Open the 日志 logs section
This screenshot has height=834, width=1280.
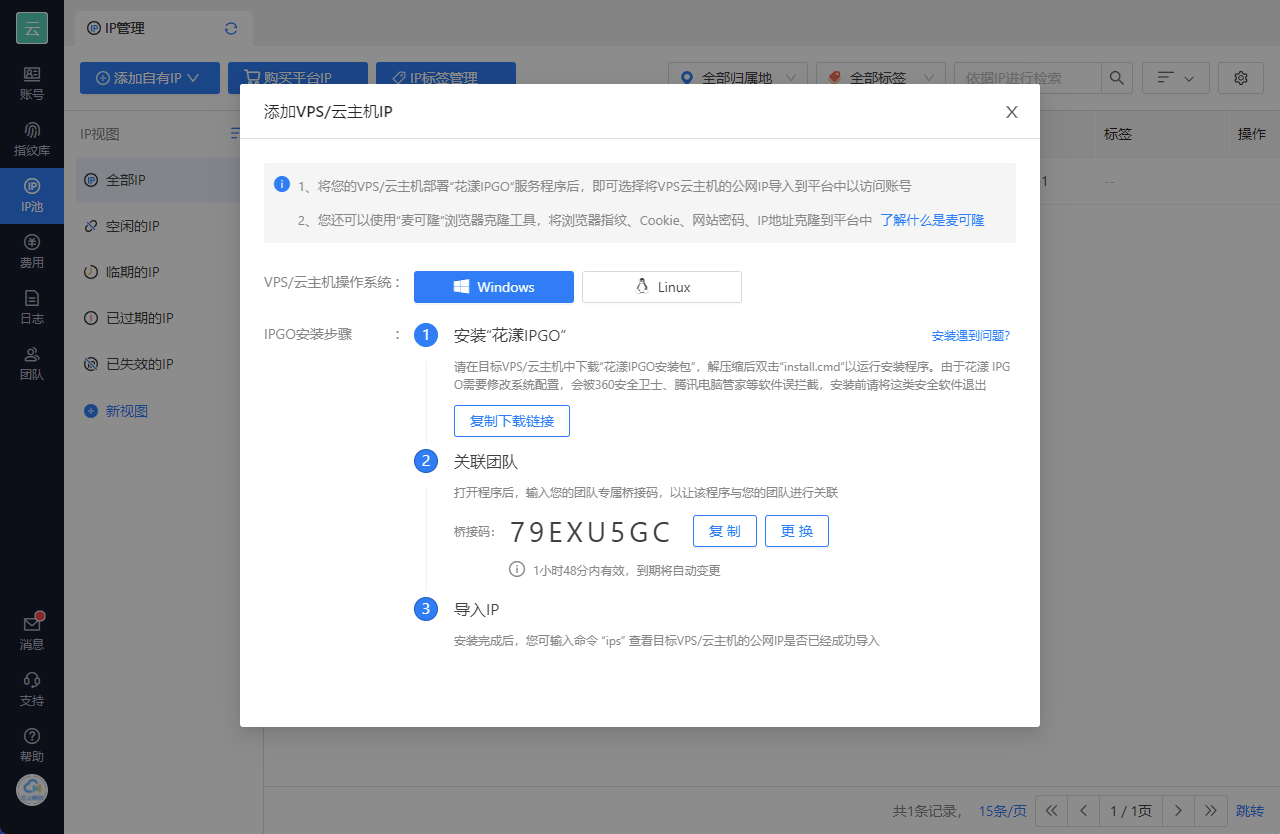(x=32, y=308)
